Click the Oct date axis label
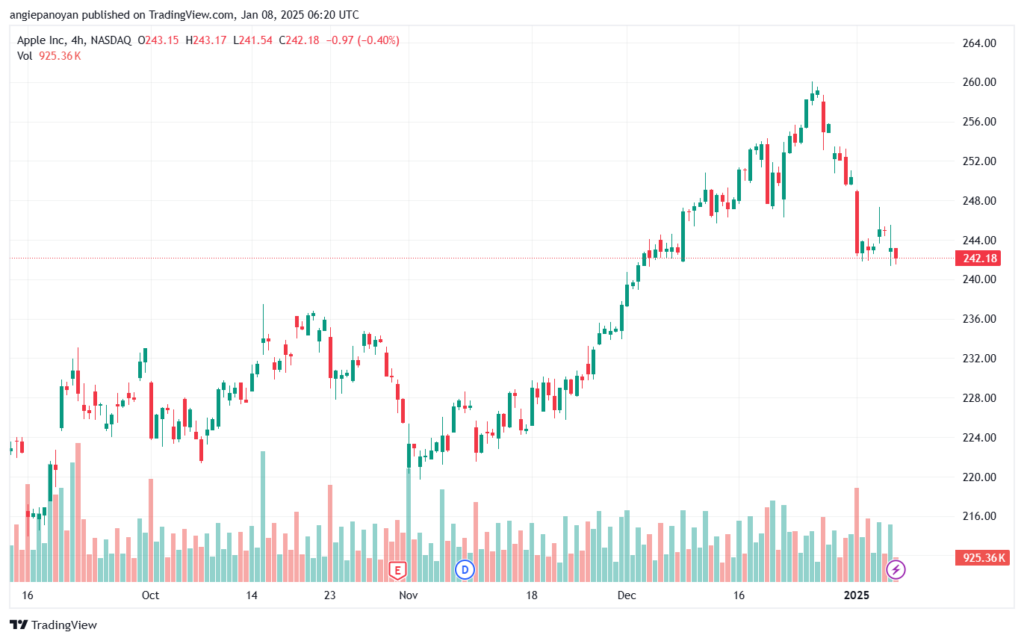Screen dimensions: 1024x641 (150, 595)
